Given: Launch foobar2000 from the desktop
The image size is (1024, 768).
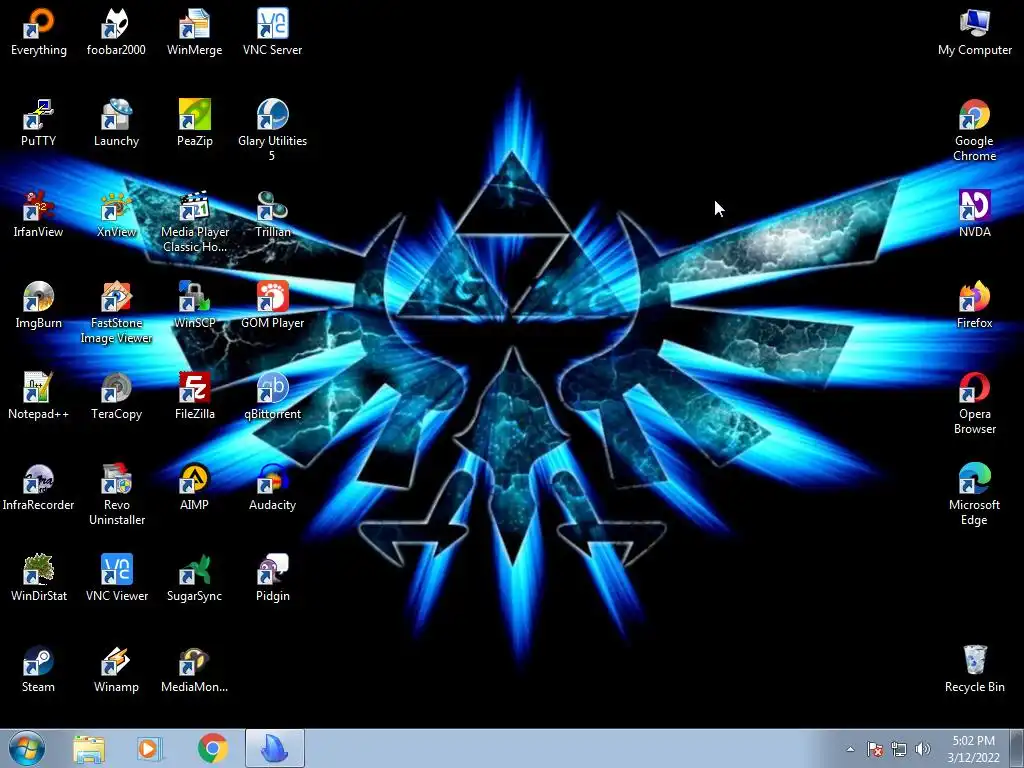Looking at the screenshot, I should (x=116, y=32).
